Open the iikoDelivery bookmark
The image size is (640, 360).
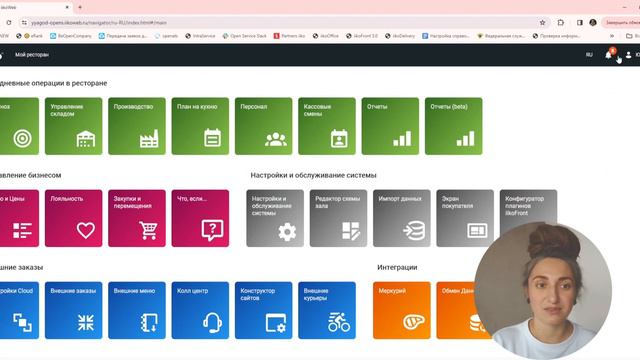point(400,36)
